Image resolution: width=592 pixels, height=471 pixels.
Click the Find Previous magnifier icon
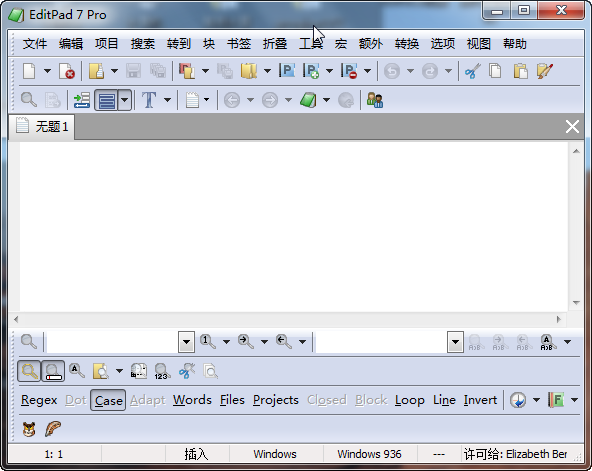pyautogui.click(x=284, y=342)
